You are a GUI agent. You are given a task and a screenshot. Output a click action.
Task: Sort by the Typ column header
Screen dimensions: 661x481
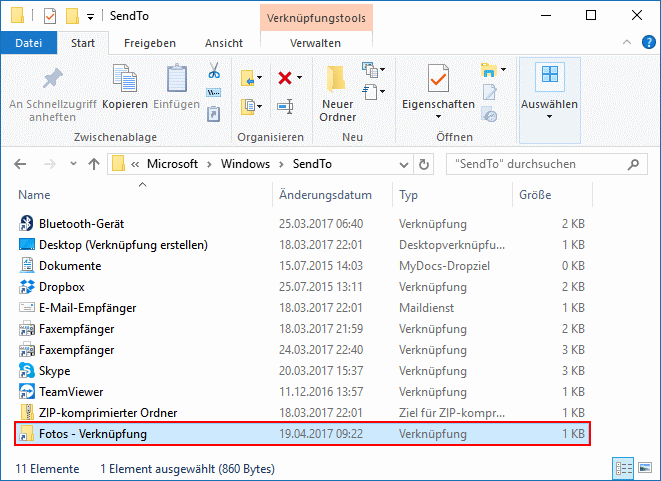408,195
